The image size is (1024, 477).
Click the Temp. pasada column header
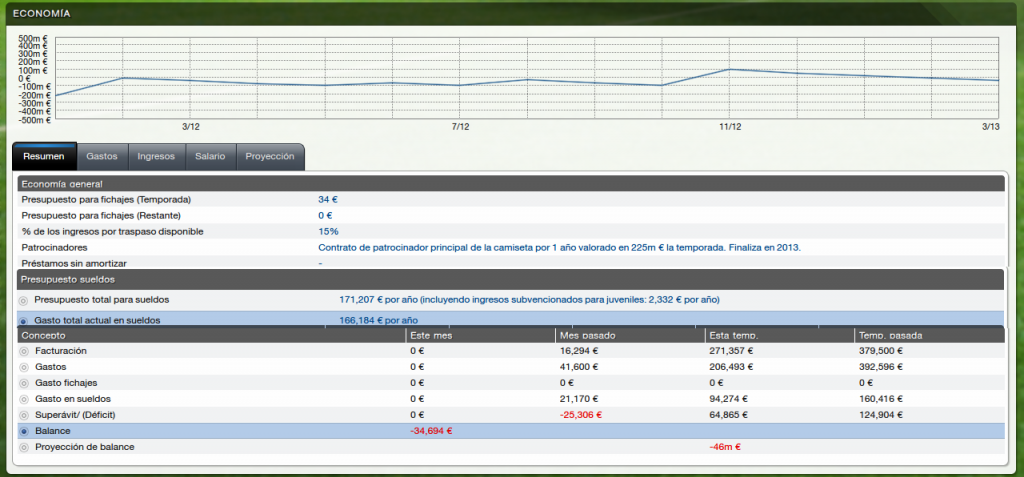coord(929,335)
